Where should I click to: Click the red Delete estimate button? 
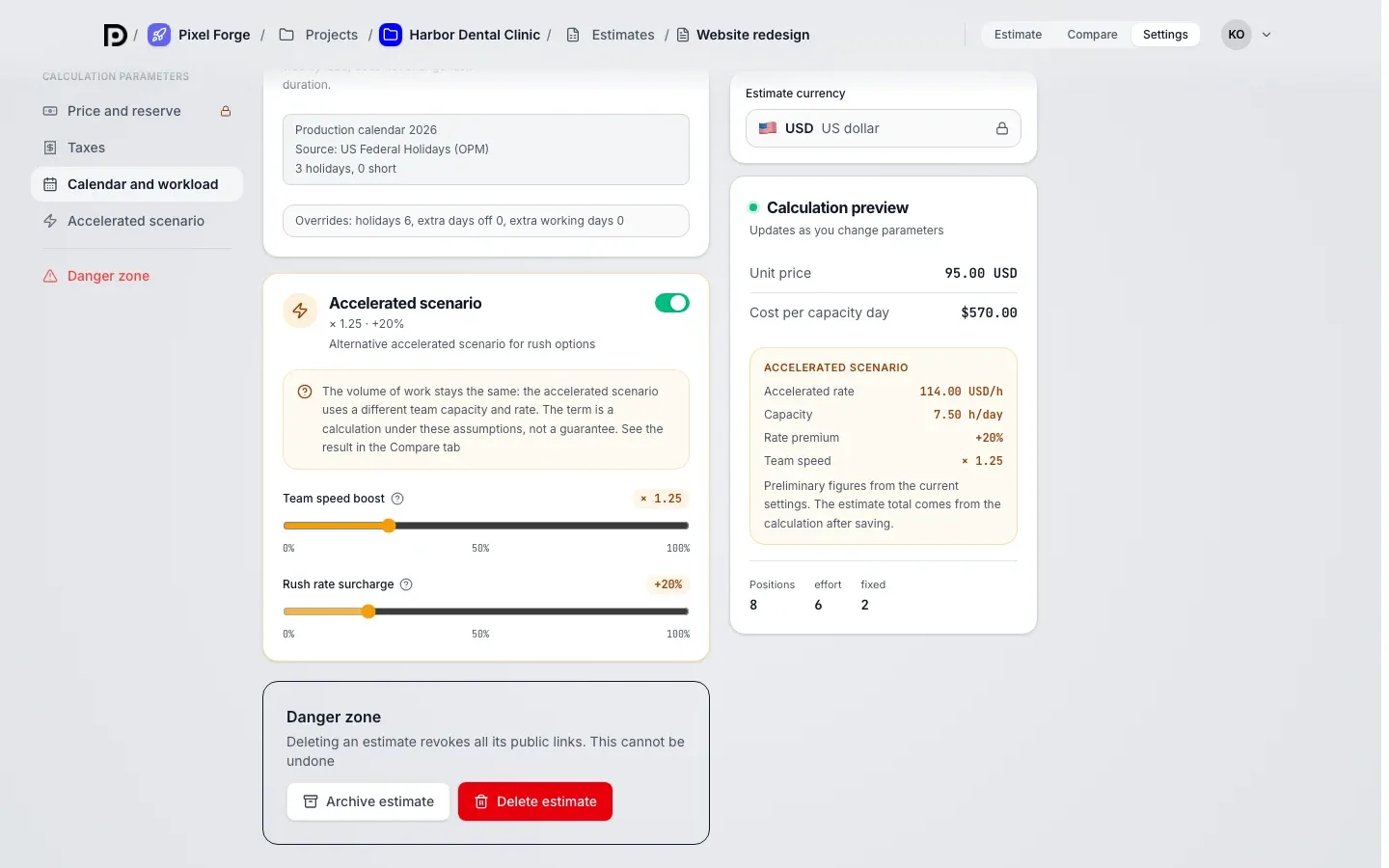(535, 801)
